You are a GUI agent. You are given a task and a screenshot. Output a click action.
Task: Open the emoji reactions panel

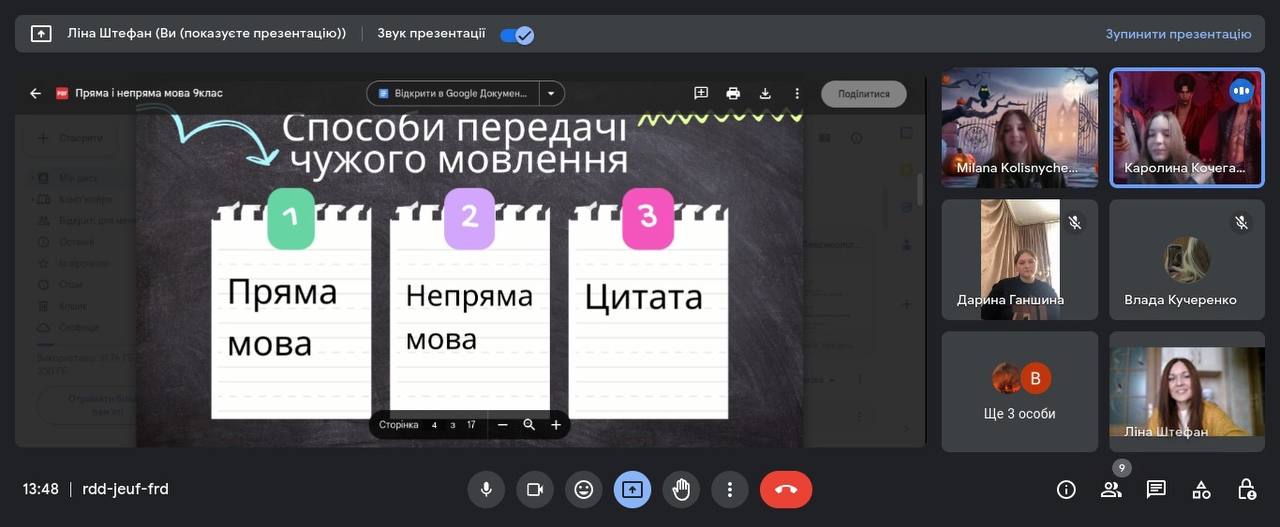pos(584,489)
